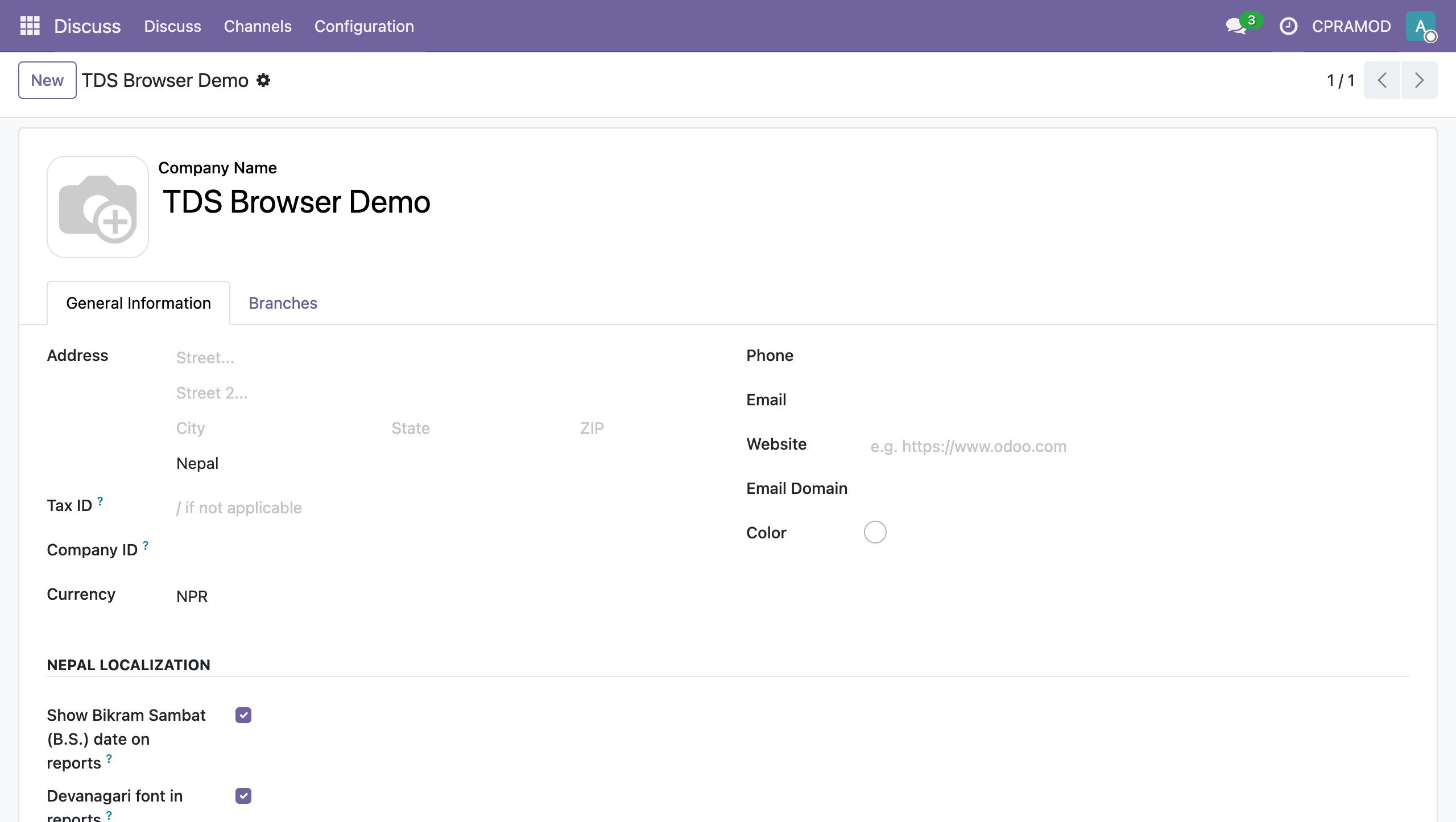
Task: Pick a color in the Color field
Action: 875,532
